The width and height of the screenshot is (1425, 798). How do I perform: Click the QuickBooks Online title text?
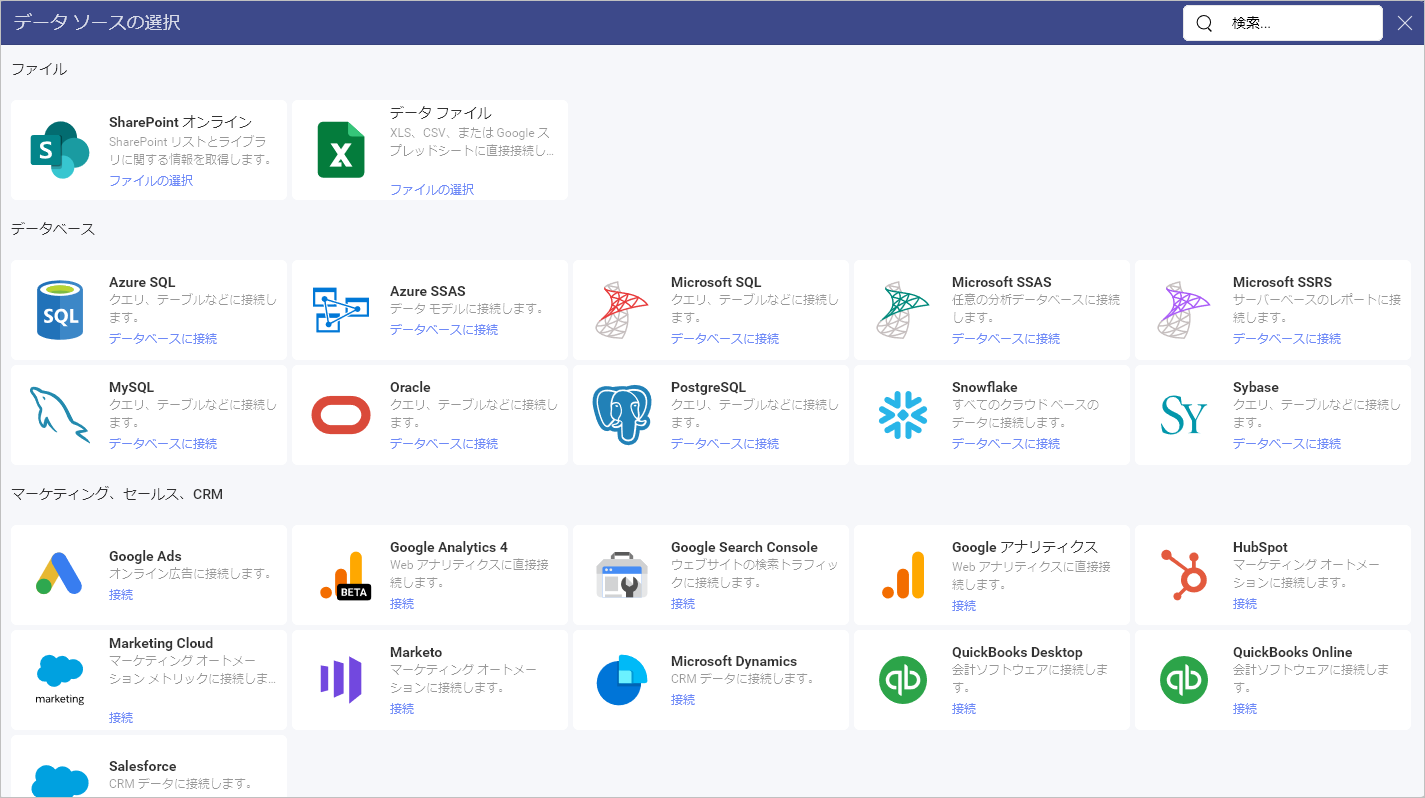tap(1293, 653)
